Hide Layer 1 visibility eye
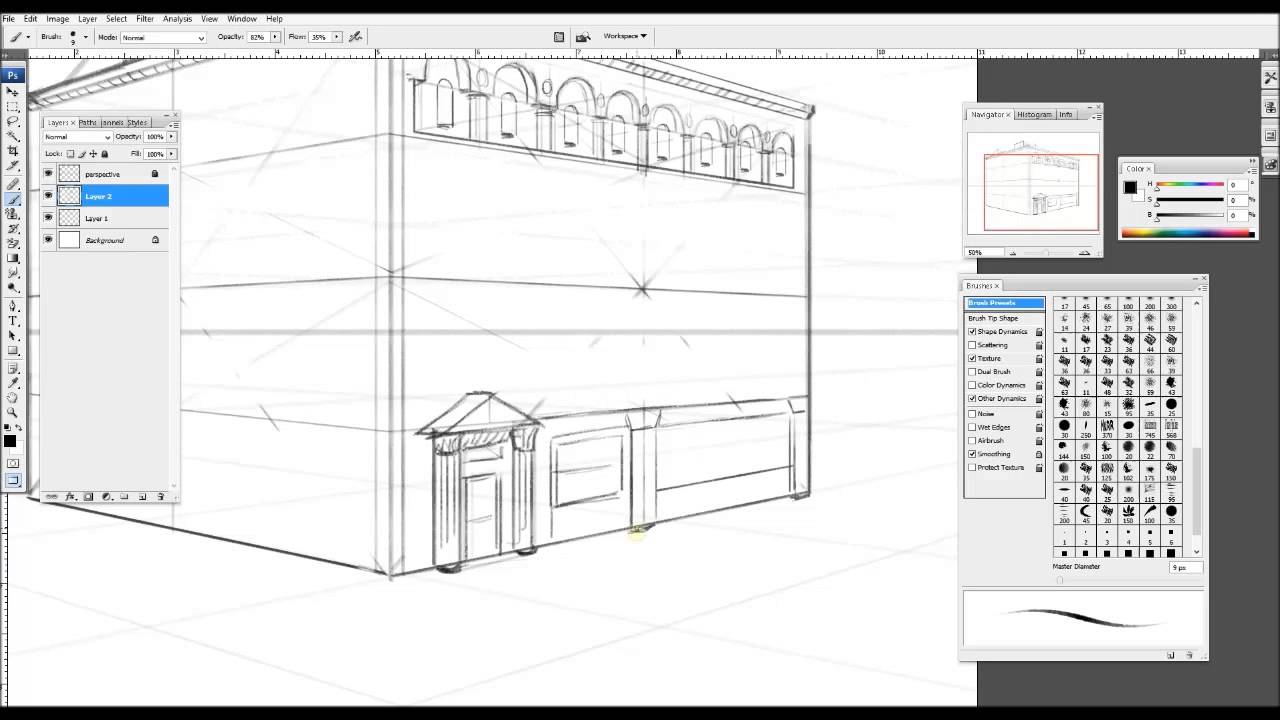Screen dimensions: 1280x720 pos(48,218)
